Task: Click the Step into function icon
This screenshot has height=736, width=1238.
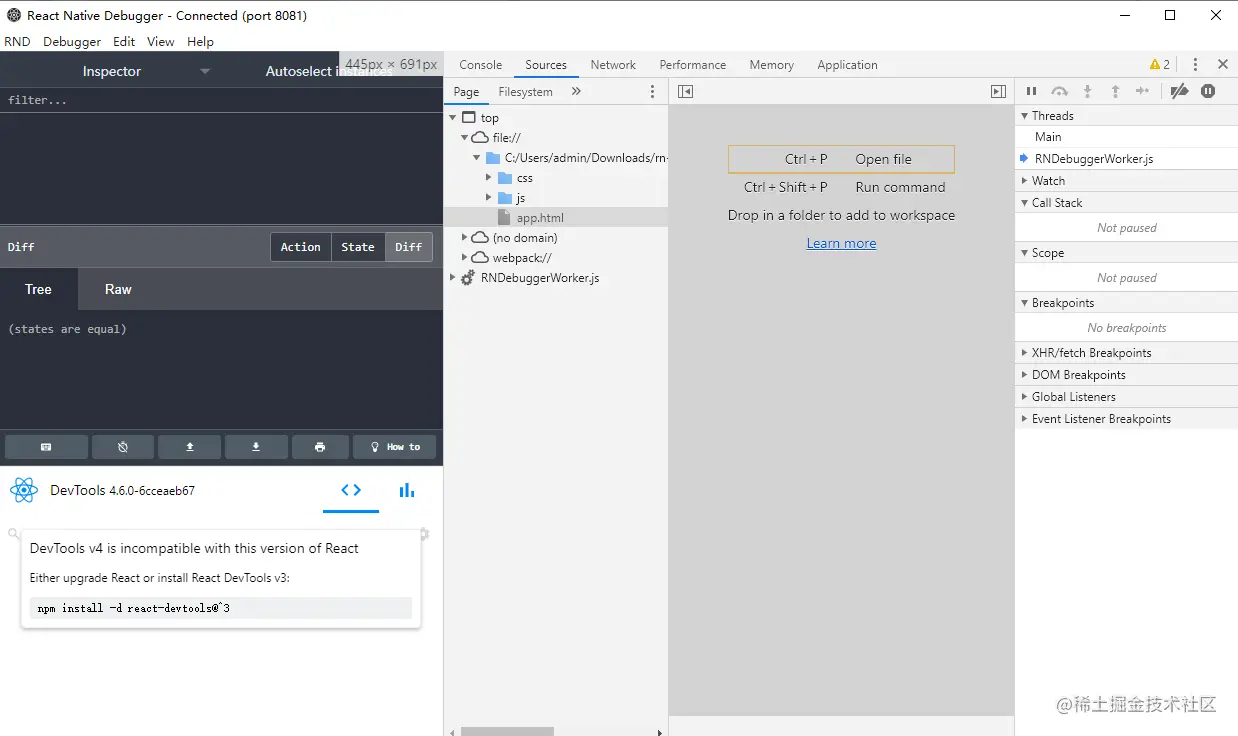Action: [x=1088, y=91]
